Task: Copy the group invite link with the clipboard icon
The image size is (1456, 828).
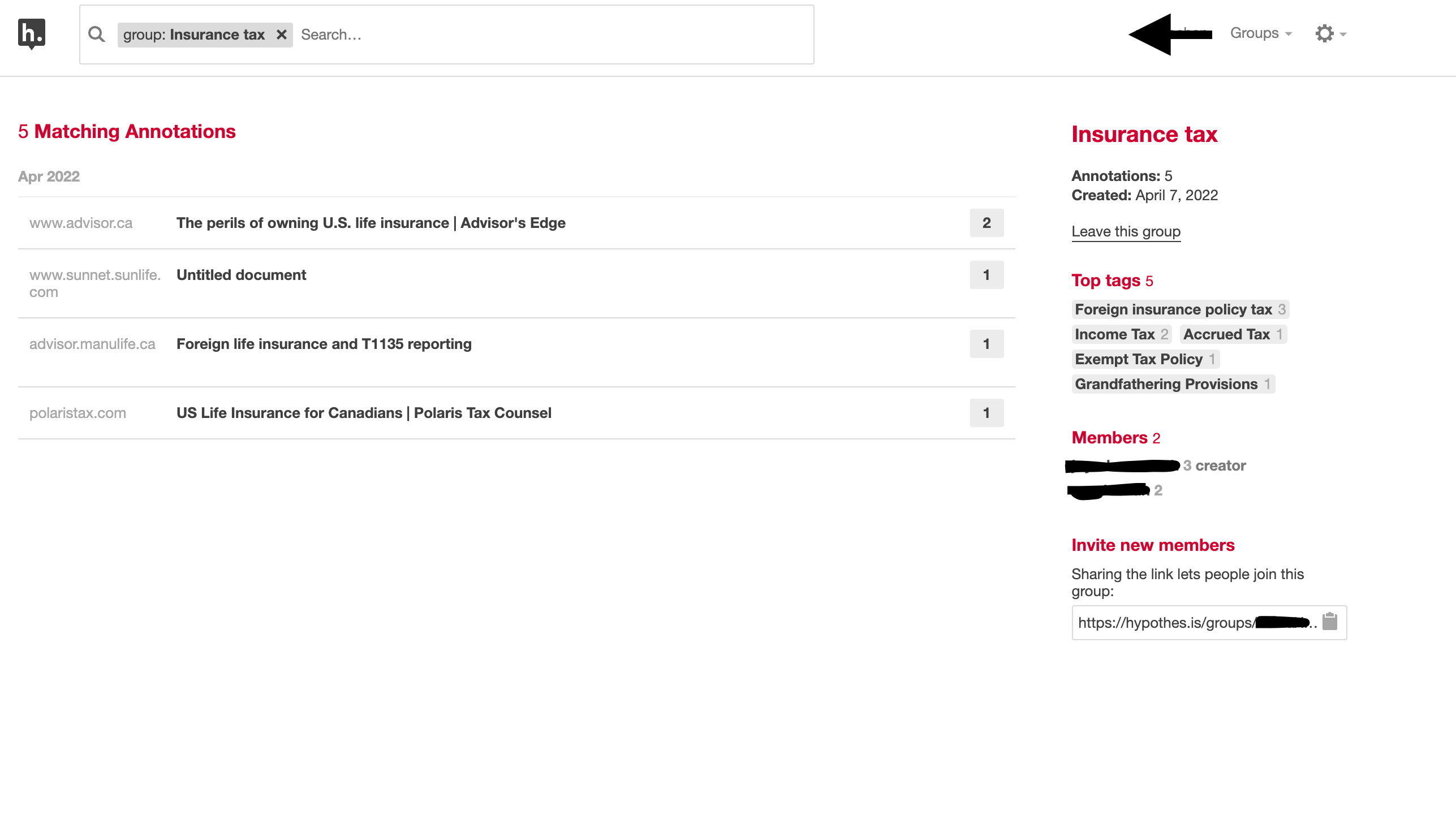Action: pyautogui.click(x=1330, y=622)
